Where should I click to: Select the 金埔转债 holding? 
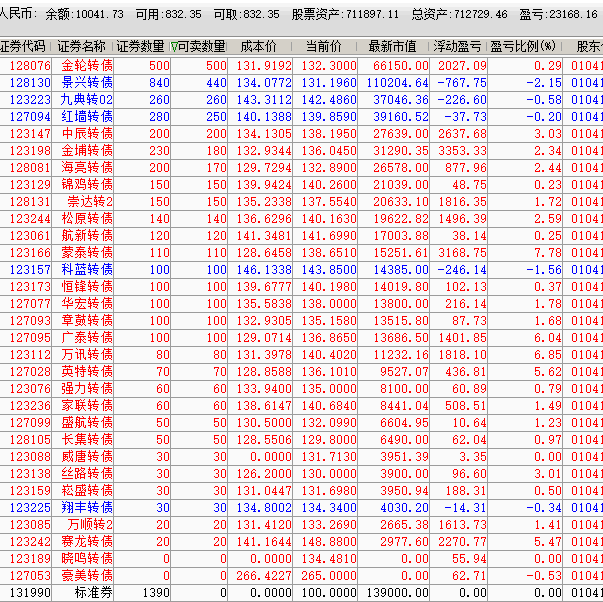coord(87,151)
